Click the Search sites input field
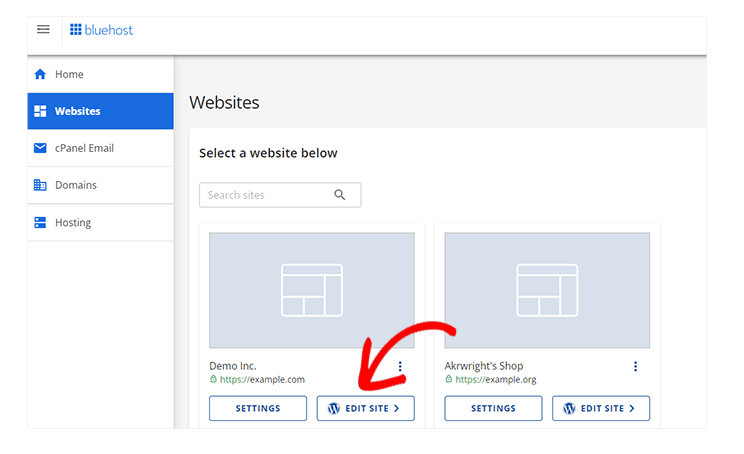744x454 pixels. click(x=280, y=195)
